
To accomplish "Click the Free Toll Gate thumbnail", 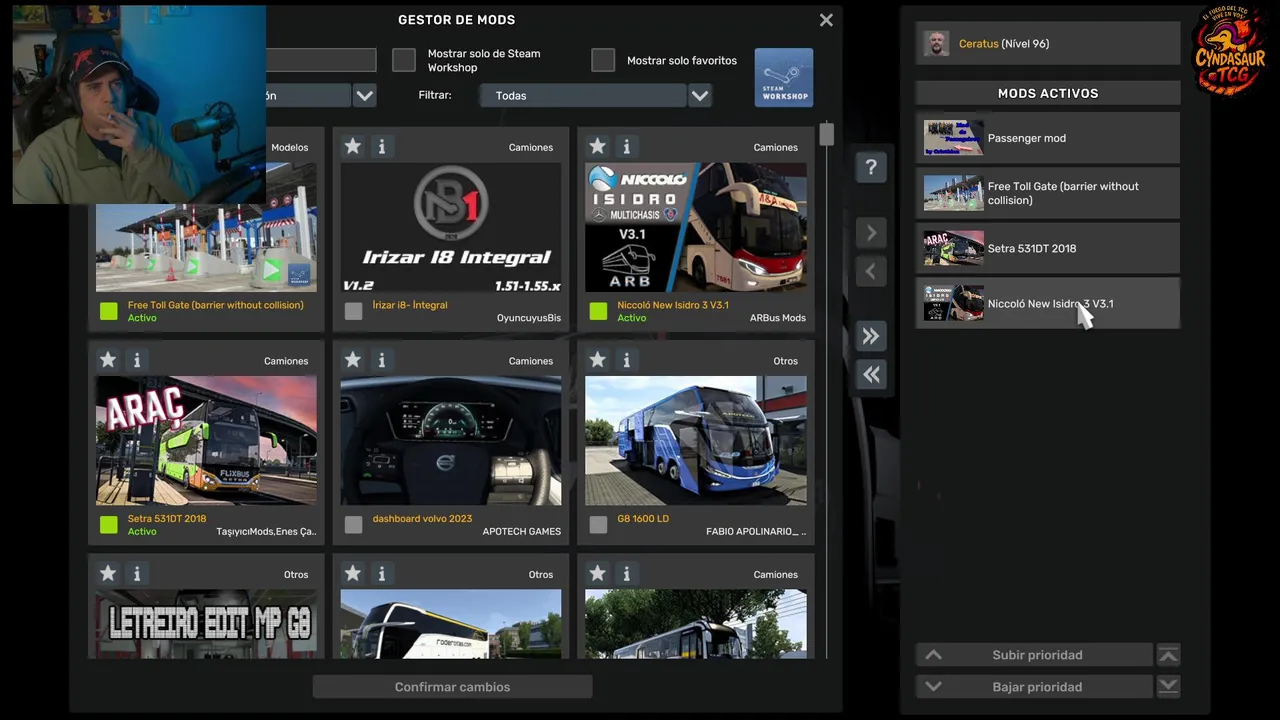I will 206,248.
